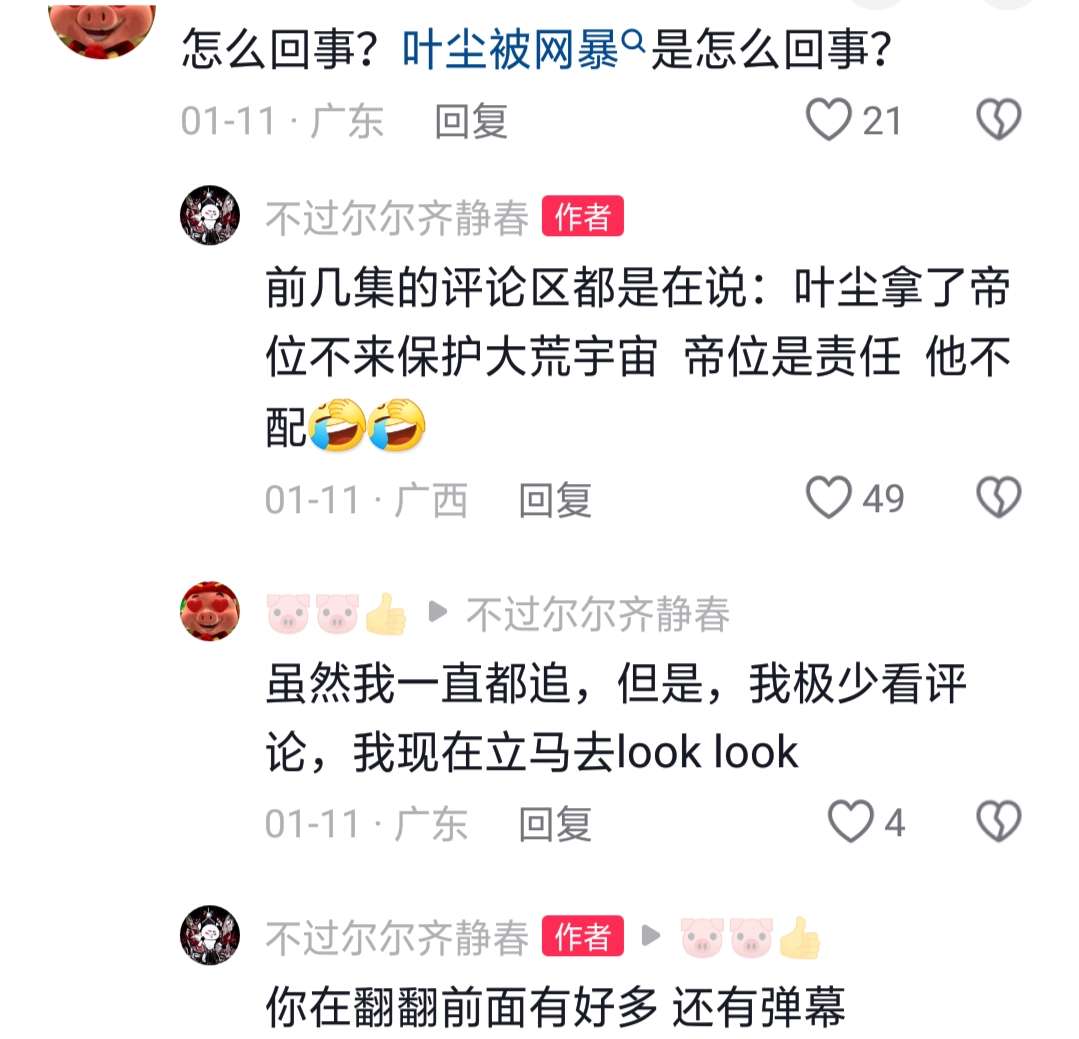Tap 回复 under the 广西 author comment

click(555, 500)
